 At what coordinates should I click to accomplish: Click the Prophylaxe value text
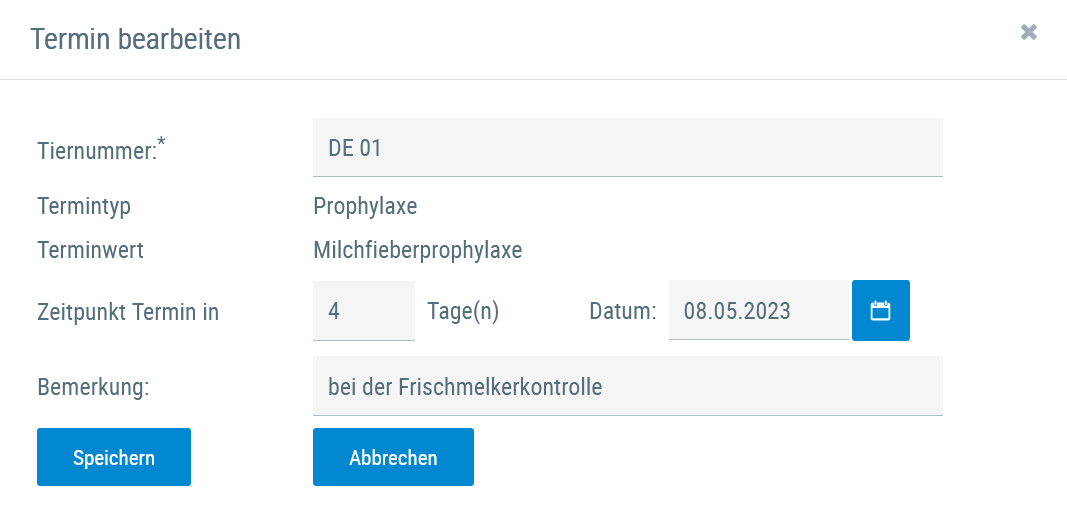click(365, 207)
